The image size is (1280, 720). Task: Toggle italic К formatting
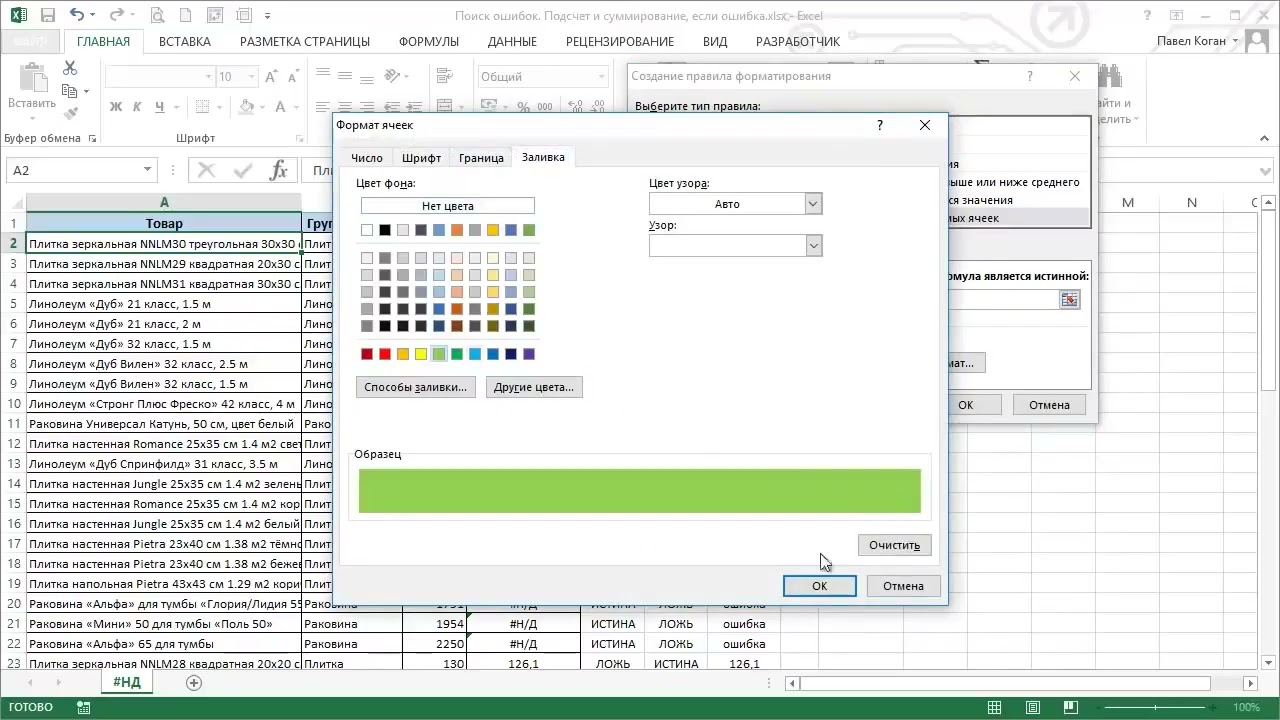tap(137, 107)
